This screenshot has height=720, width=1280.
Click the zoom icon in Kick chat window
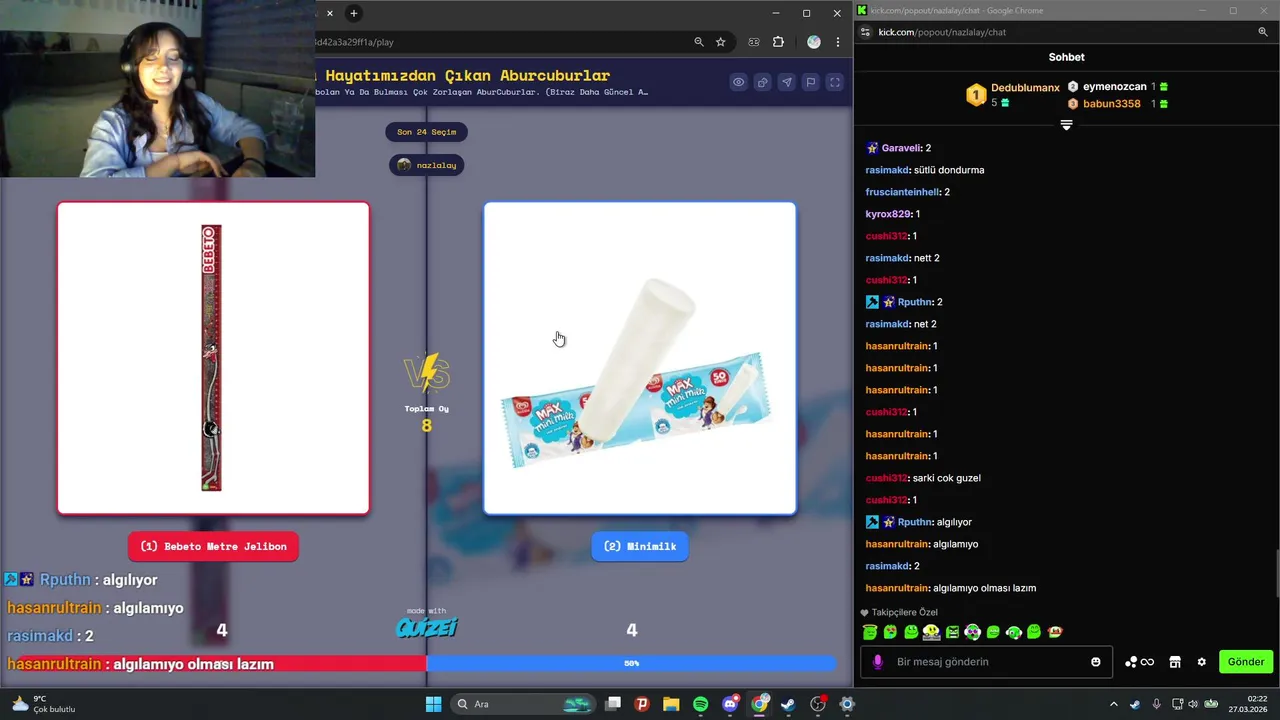pyautogui.click(x=1263, y=32)
